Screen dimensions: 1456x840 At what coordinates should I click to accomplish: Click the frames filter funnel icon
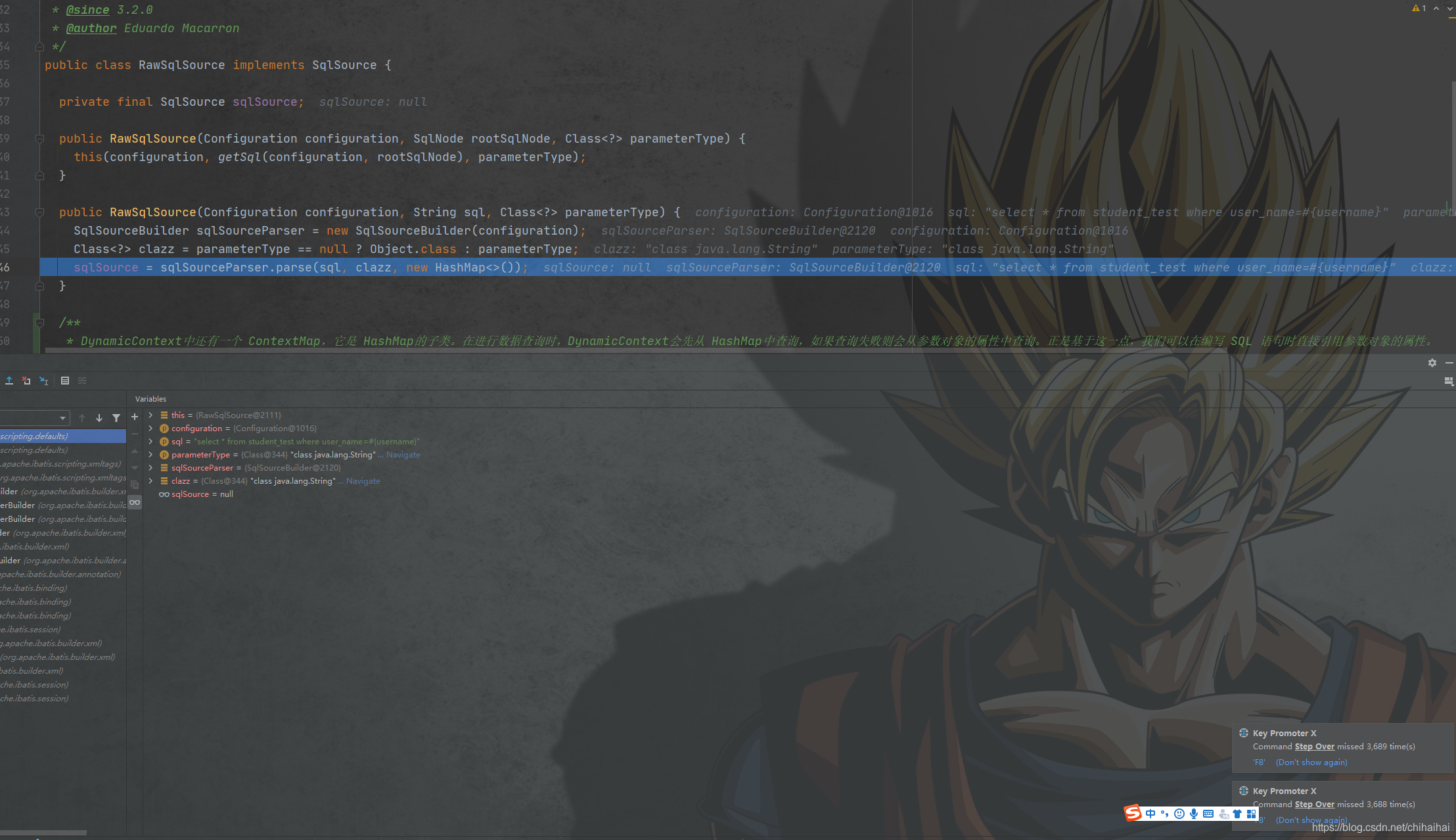coord(116,418)
